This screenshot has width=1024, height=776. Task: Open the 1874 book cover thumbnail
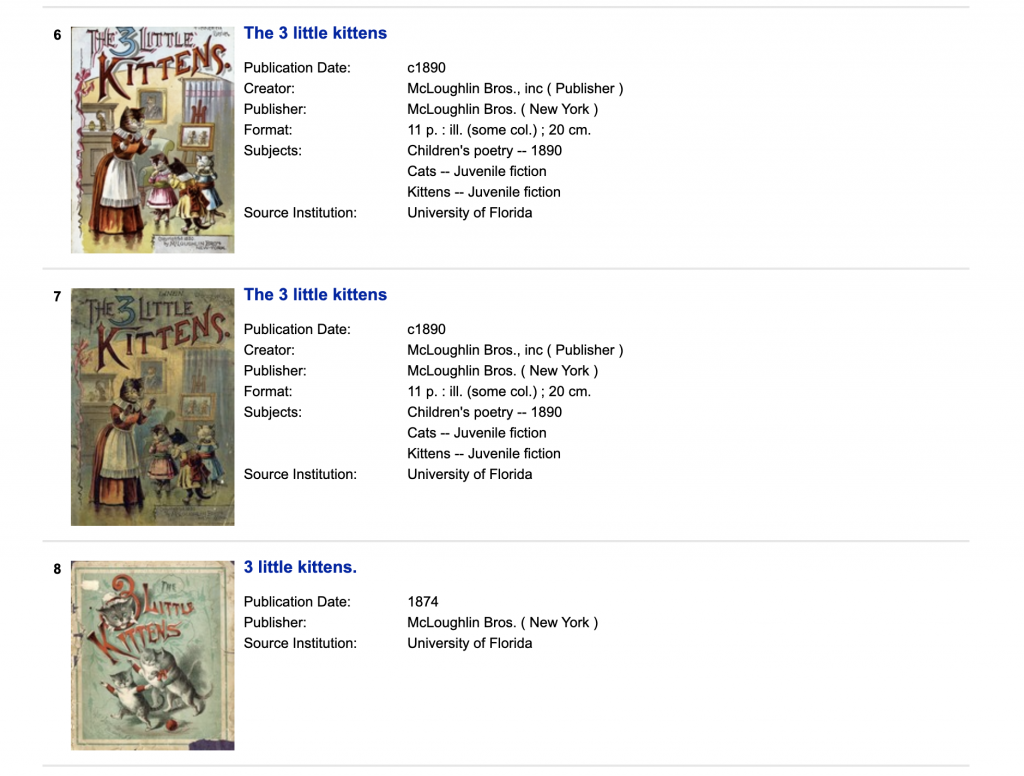click(152, 655)
